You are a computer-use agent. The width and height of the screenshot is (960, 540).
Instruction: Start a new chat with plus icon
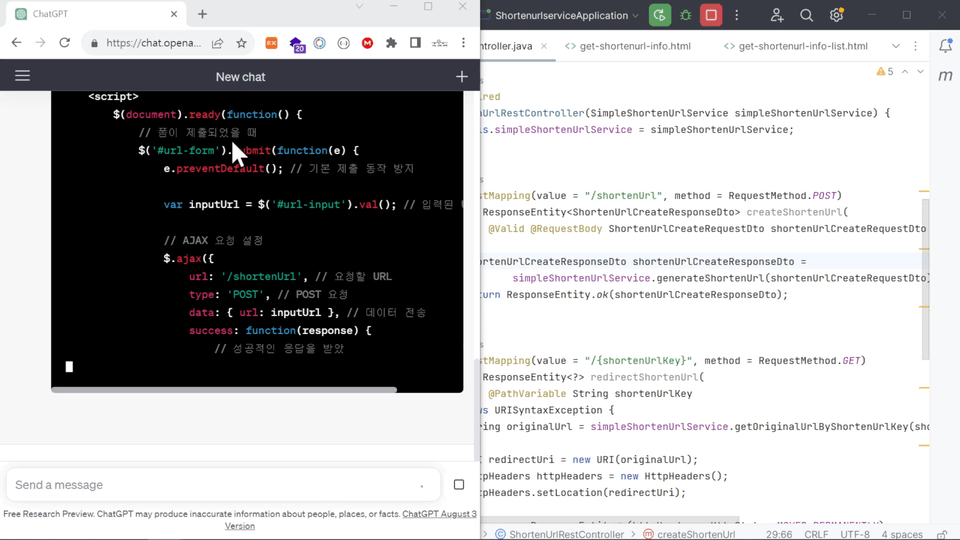tap(461, 76)
